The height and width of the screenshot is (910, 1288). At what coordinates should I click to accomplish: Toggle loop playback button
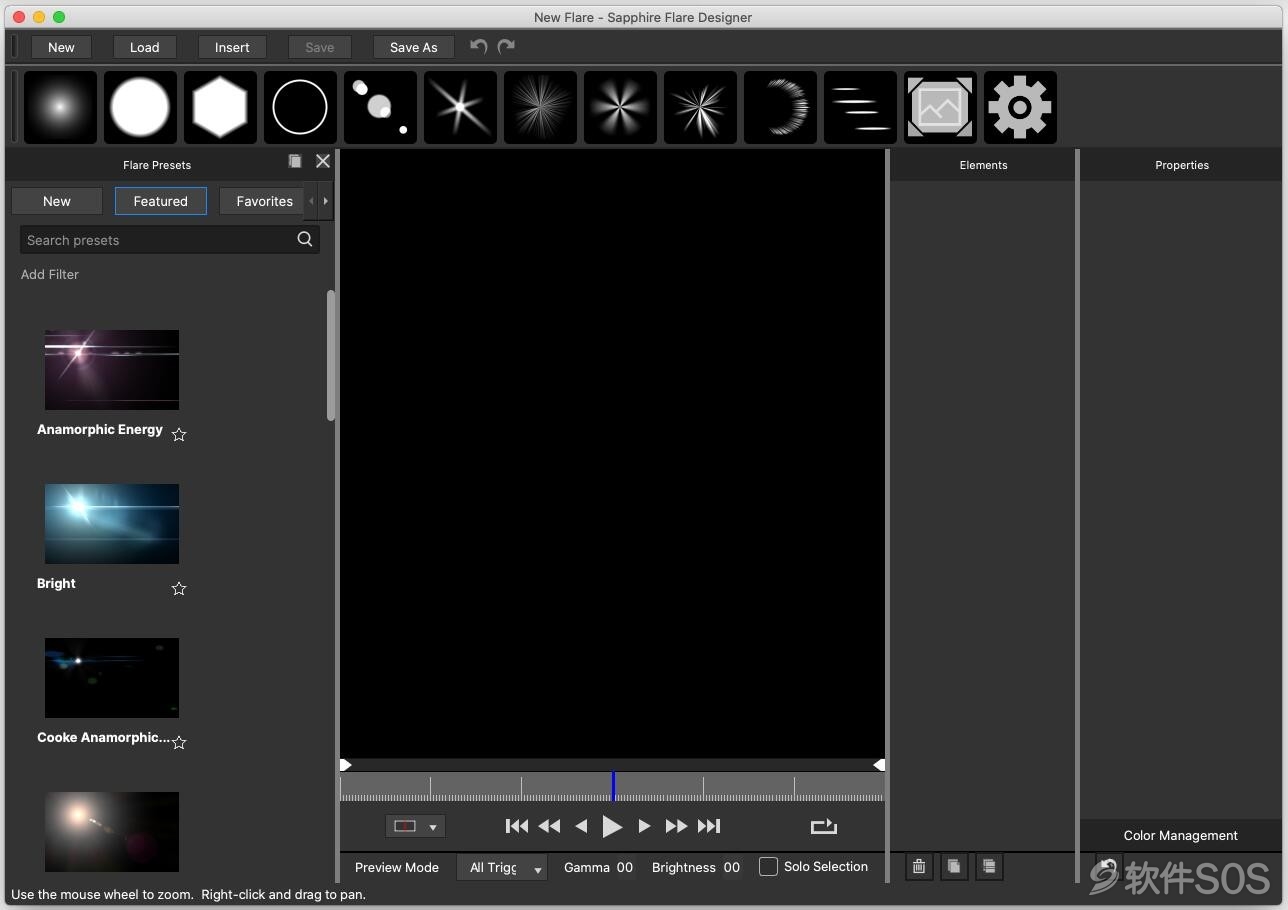[823, 826]
